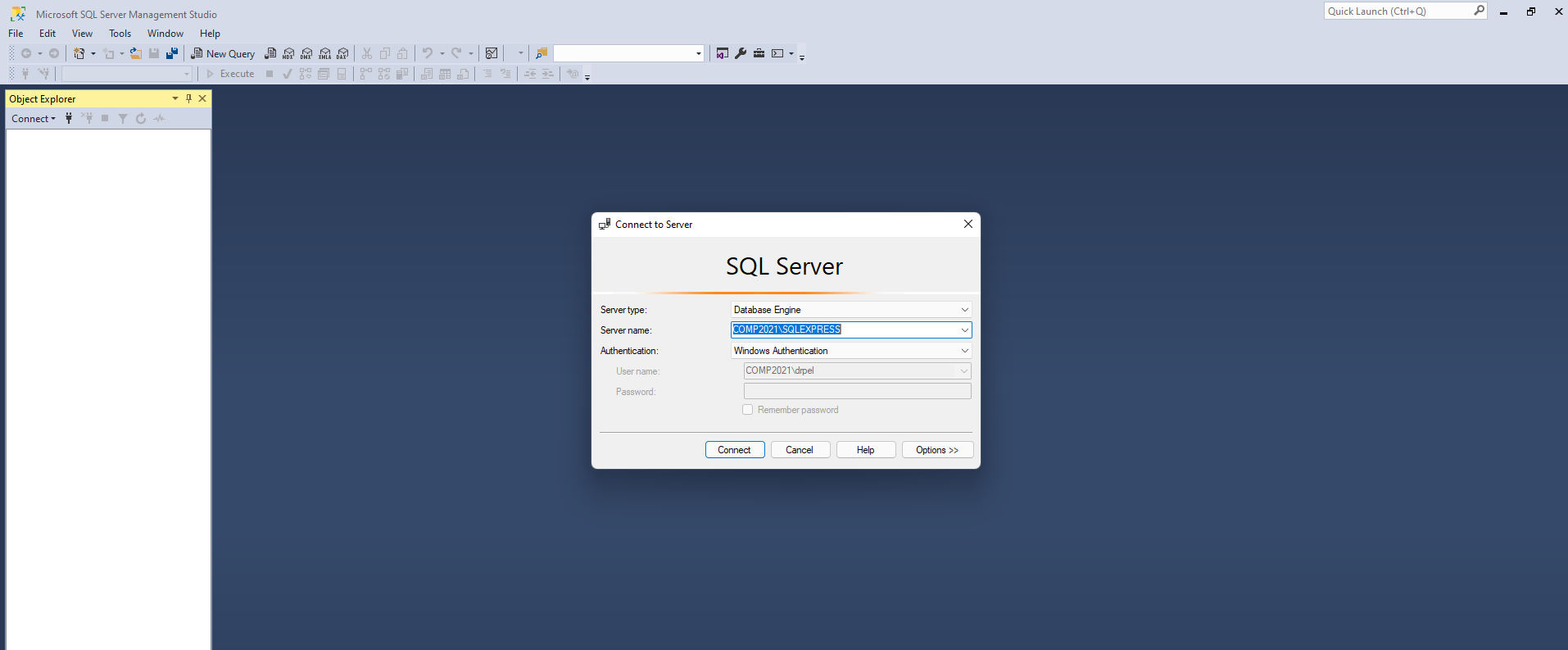This screenshot has width=1568, height=650.
Task: Open the search combo box in main toolbar
Action: coord(628,53)
